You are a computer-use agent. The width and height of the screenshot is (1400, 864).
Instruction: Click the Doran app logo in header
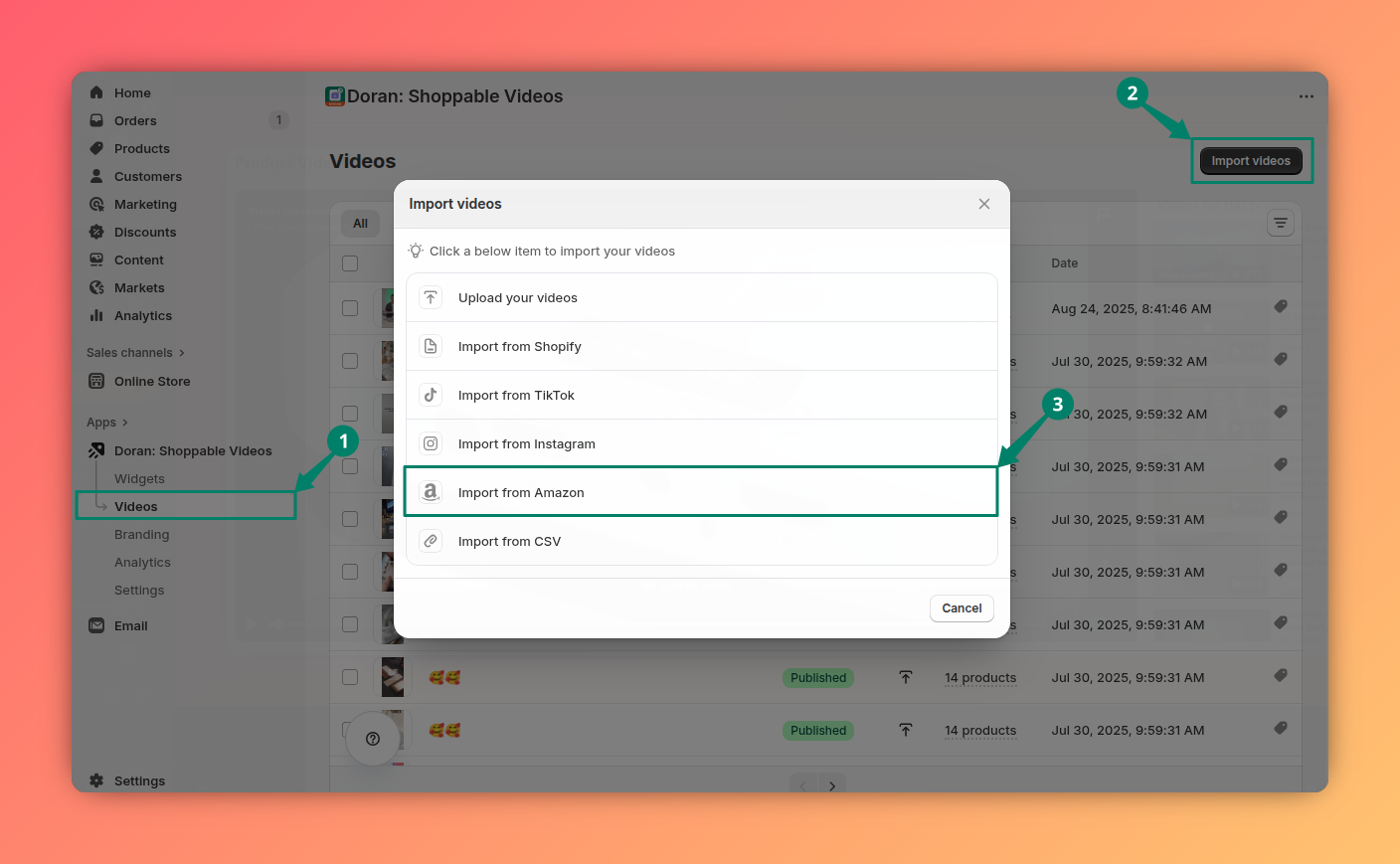tap(335, 96)
